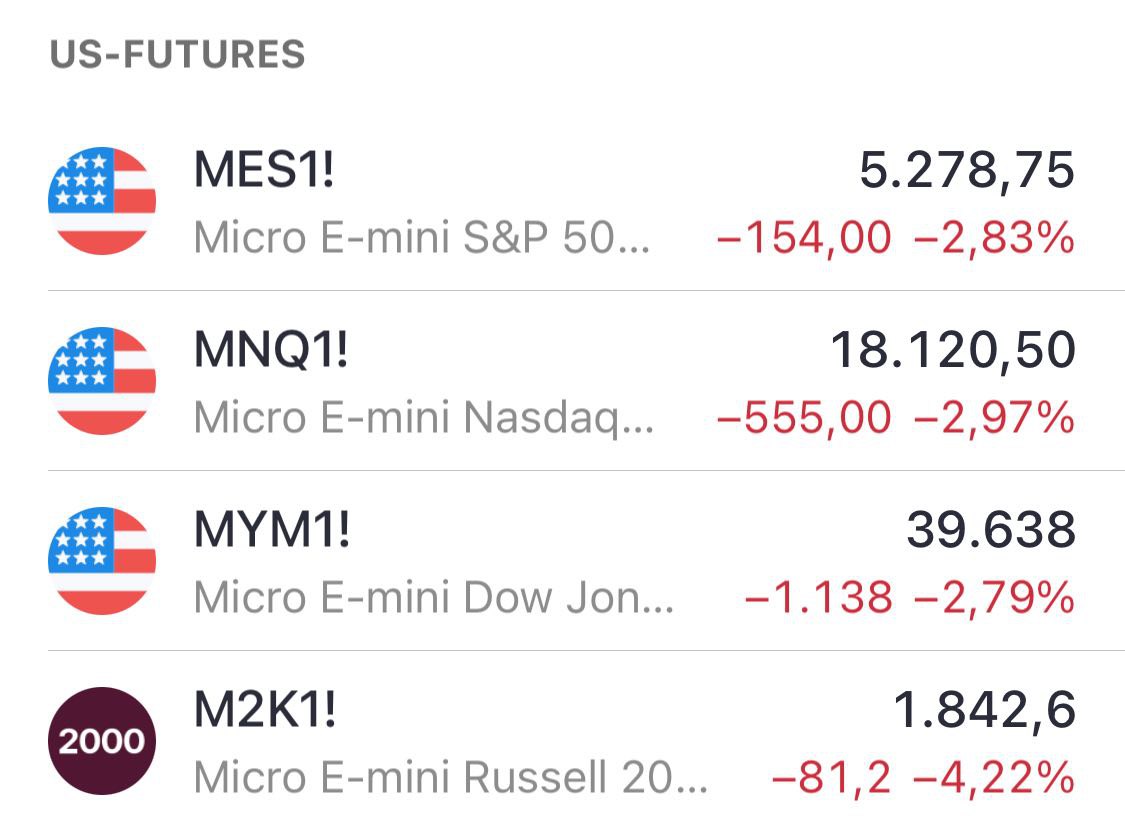Tap the −2,83% change for MES1!
The width and height of the screenshot is (1125, 826).
pos(994,238)
